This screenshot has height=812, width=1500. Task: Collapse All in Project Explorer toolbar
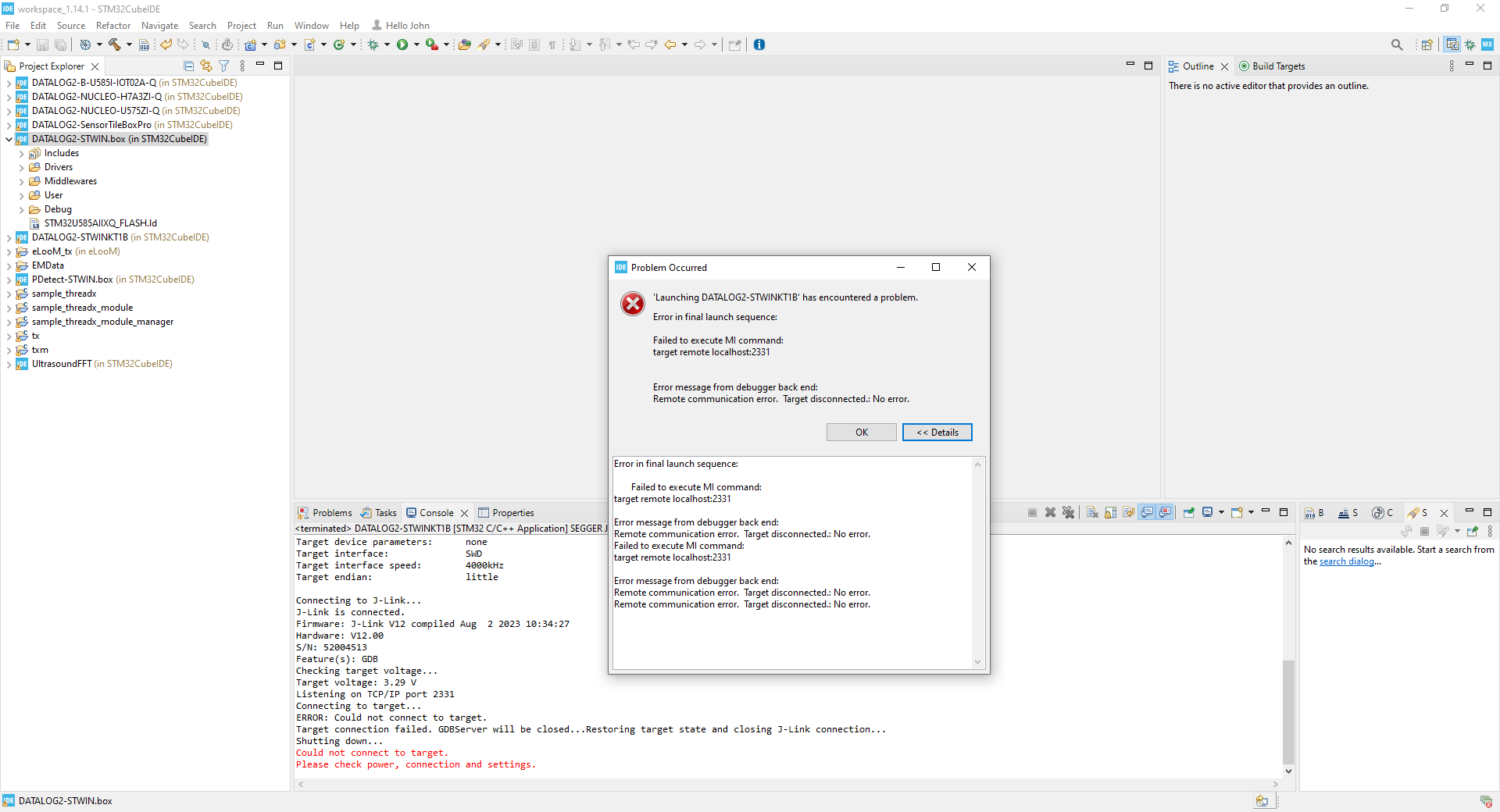(x=188, y=66)
